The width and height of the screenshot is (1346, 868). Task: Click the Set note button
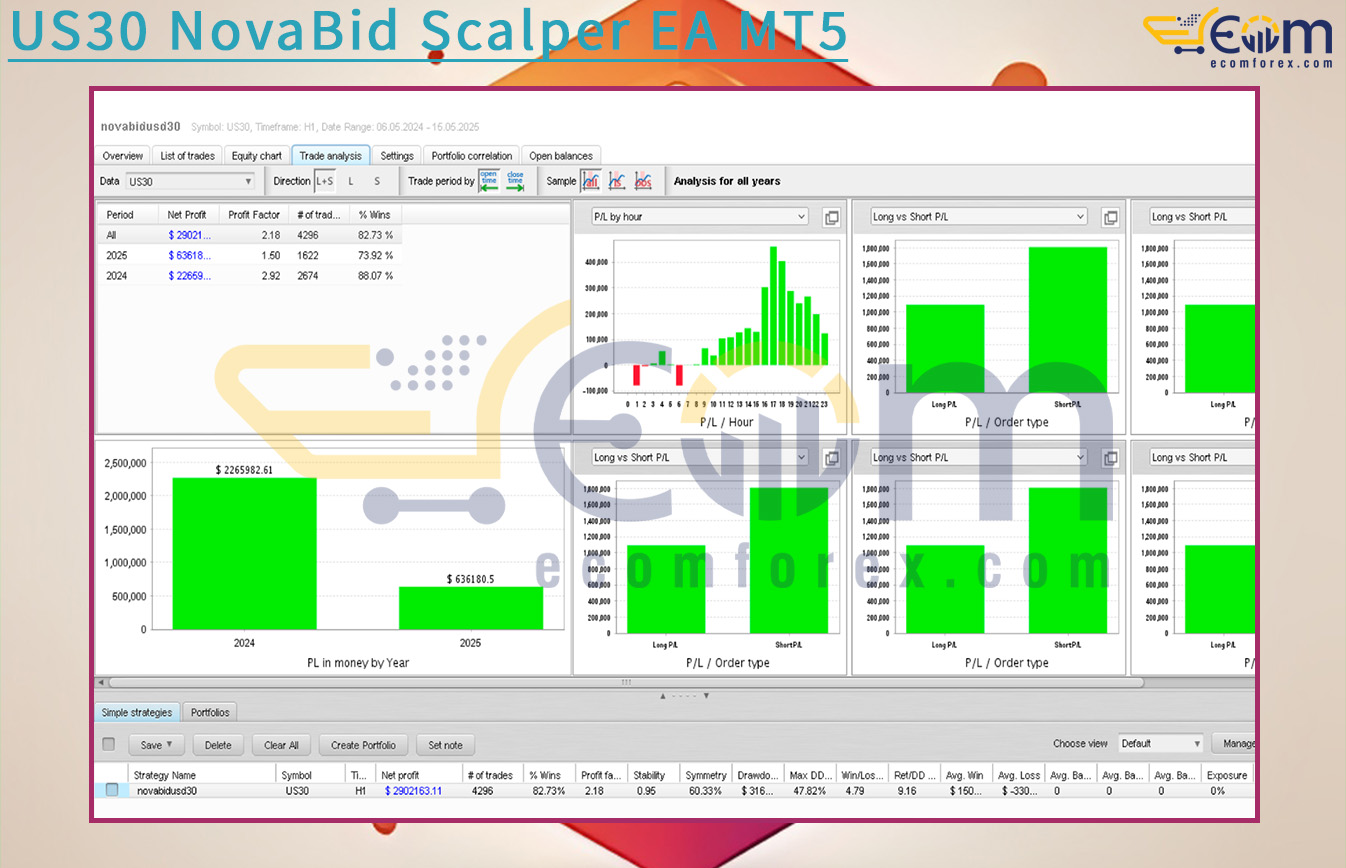(x=445, y=745)
